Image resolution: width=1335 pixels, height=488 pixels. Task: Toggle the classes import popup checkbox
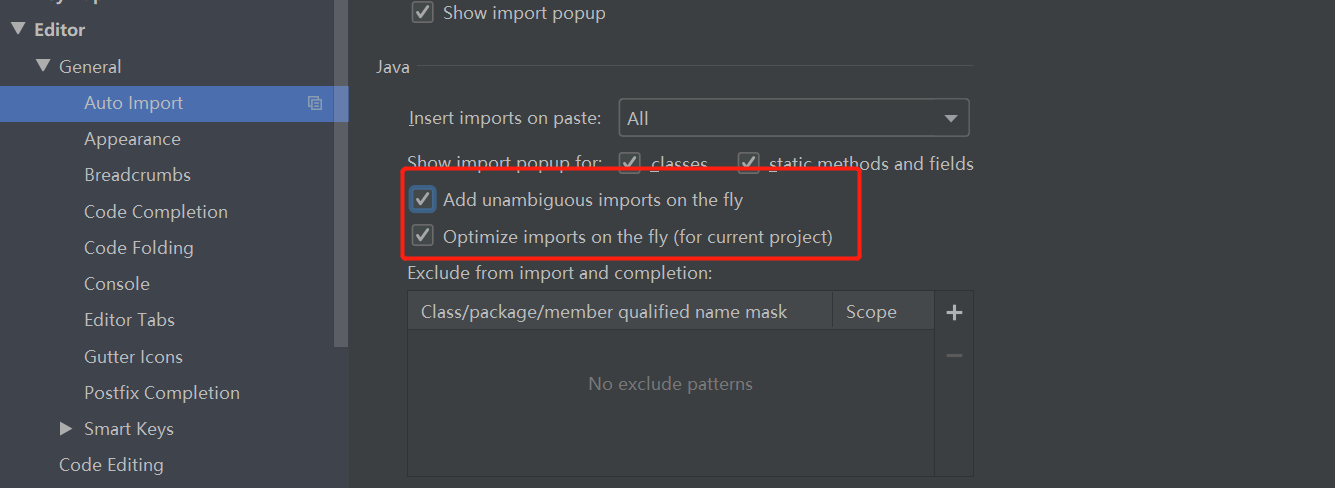pyautogui.click(x=630, y=163)
